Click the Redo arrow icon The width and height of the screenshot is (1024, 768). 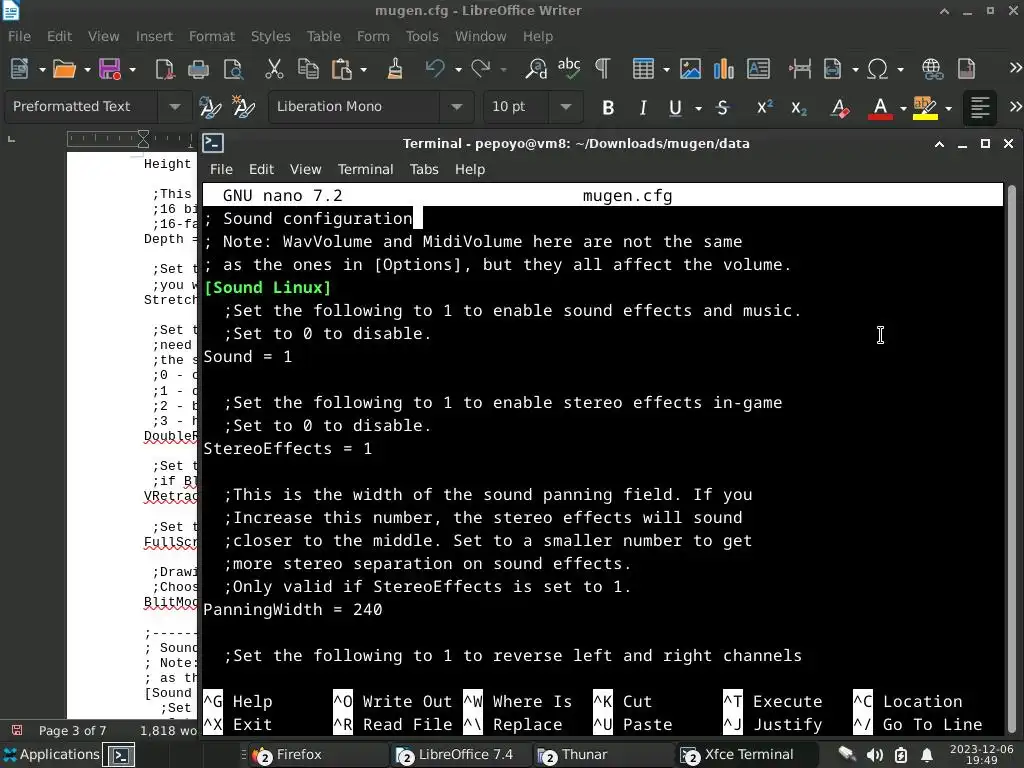coord(481,69)
